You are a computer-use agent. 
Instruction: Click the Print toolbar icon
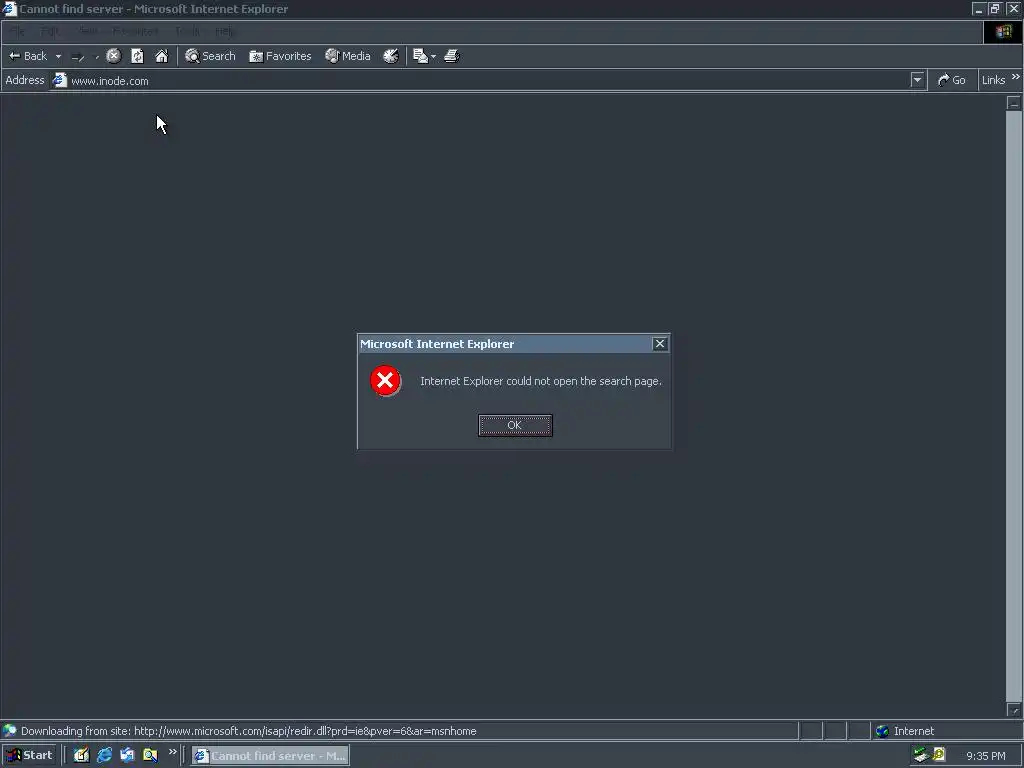pyautogui.click(x=452, y=56)
